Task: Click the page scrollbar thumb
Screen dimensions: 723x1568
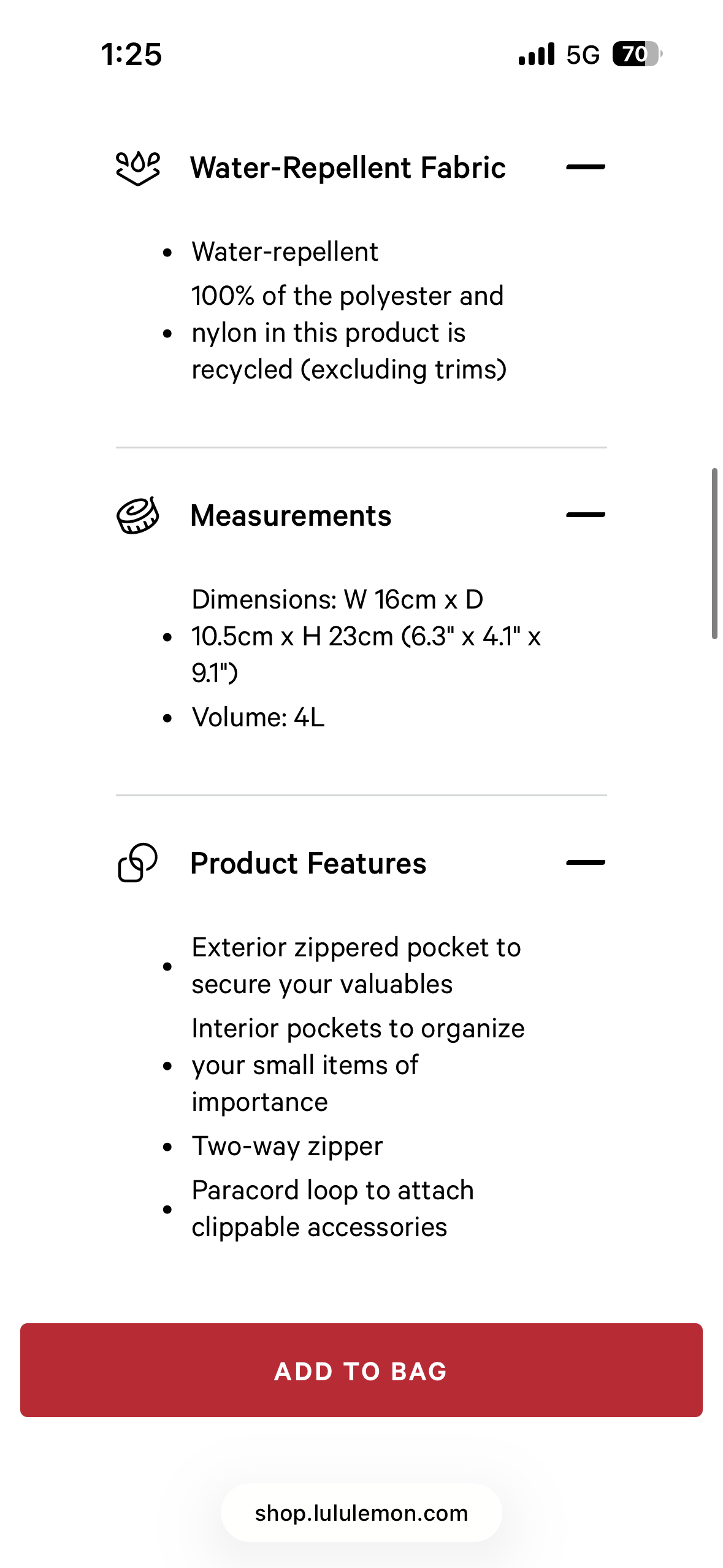Action: click(714, 553)
